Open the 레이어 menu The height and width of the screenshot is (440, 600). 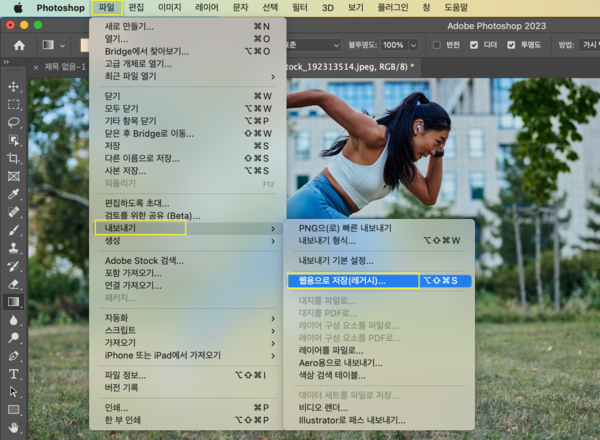pos(207,8)
